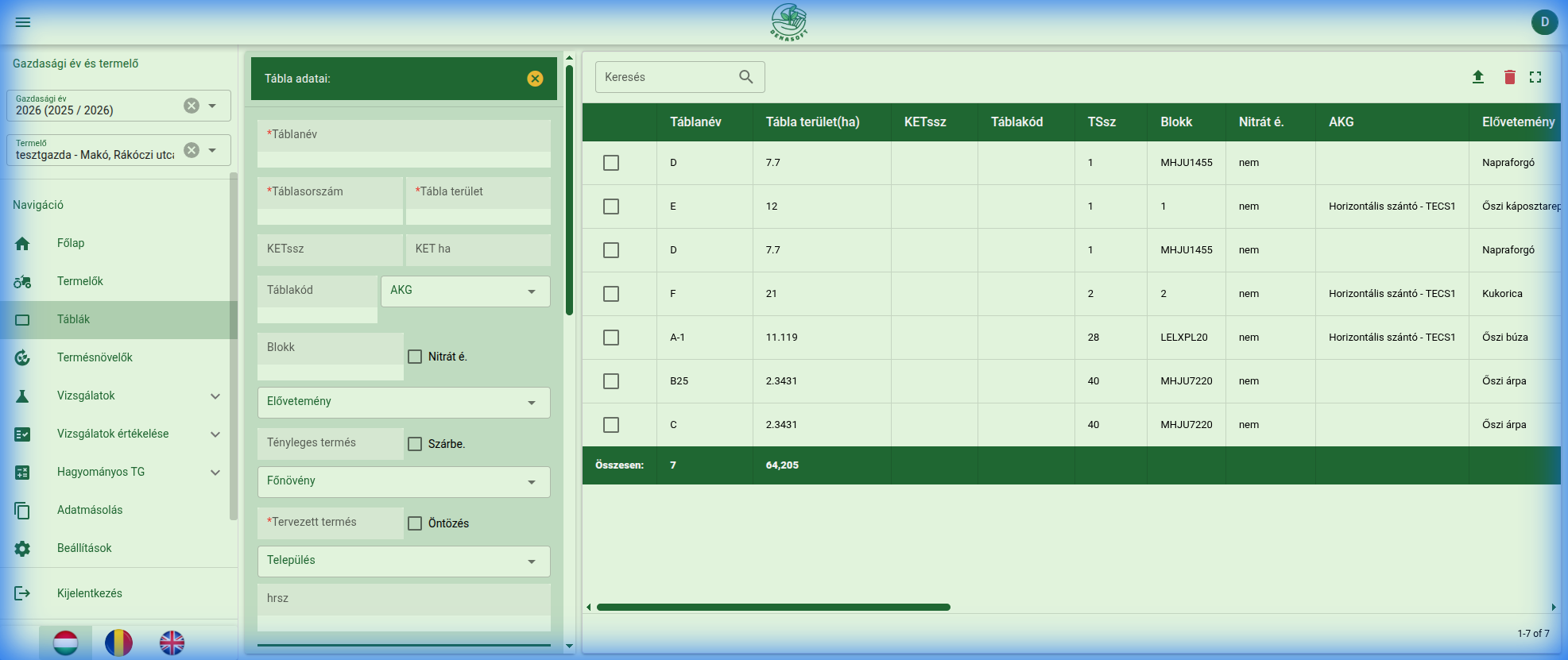The image size is (1568, 660).
Task: Click Kijelentkezés to log out
Action: click(x=89, y=593)
